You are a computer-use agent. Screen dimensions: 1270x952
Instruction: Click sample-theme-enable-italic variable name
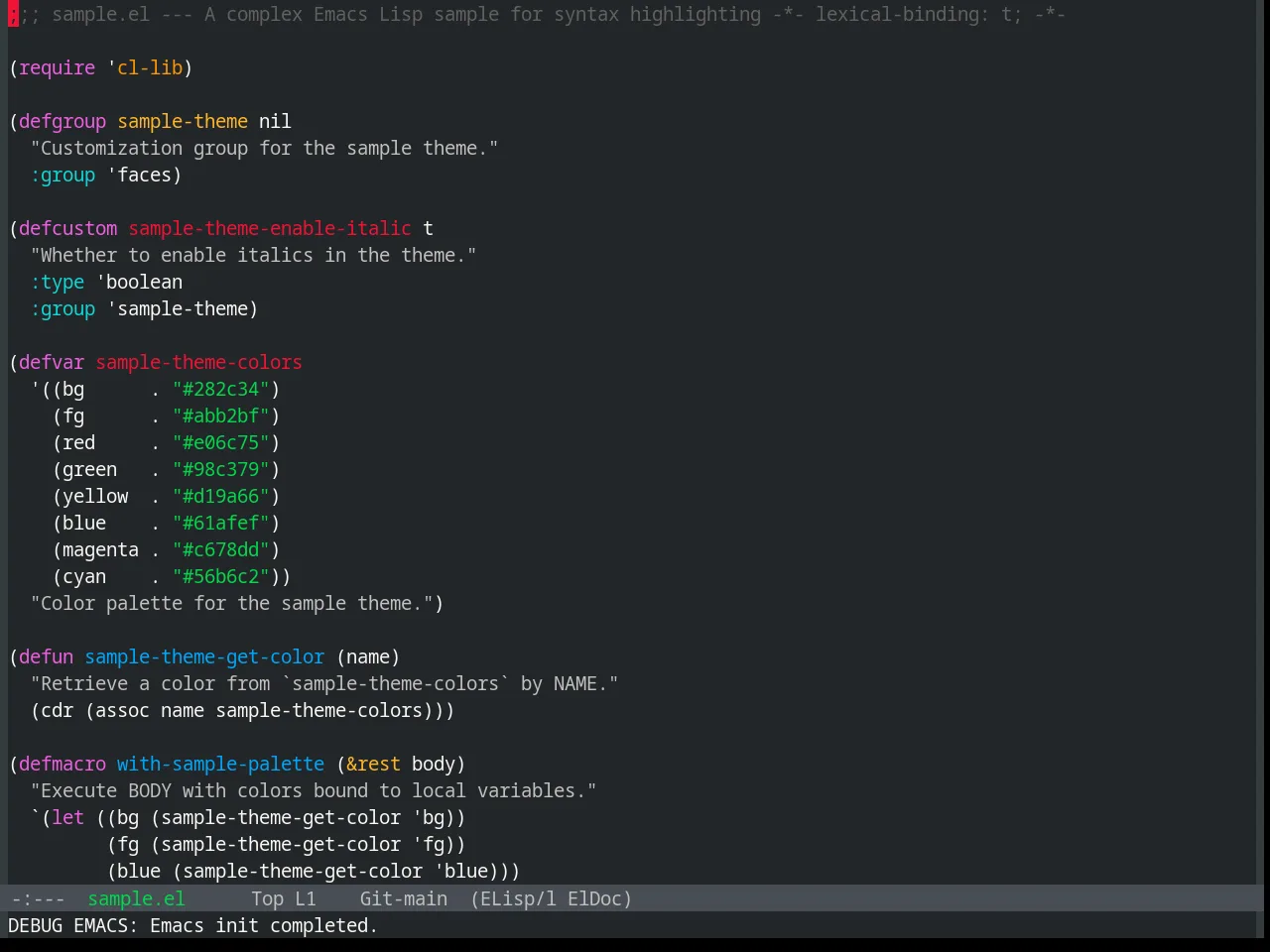click(x=270, y=228)
